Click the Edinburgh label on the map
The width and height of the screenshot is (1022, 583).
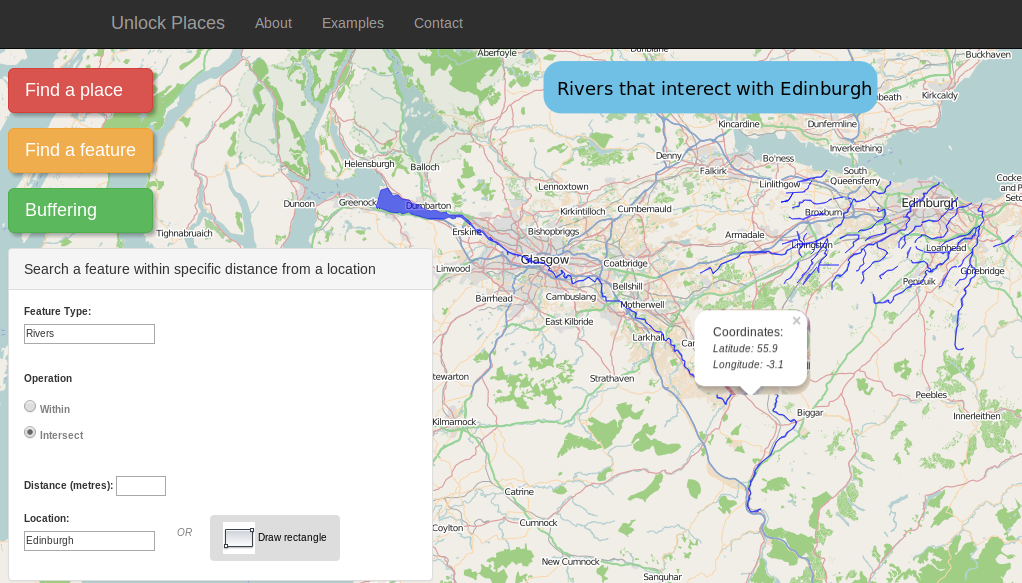click(929, 203)
